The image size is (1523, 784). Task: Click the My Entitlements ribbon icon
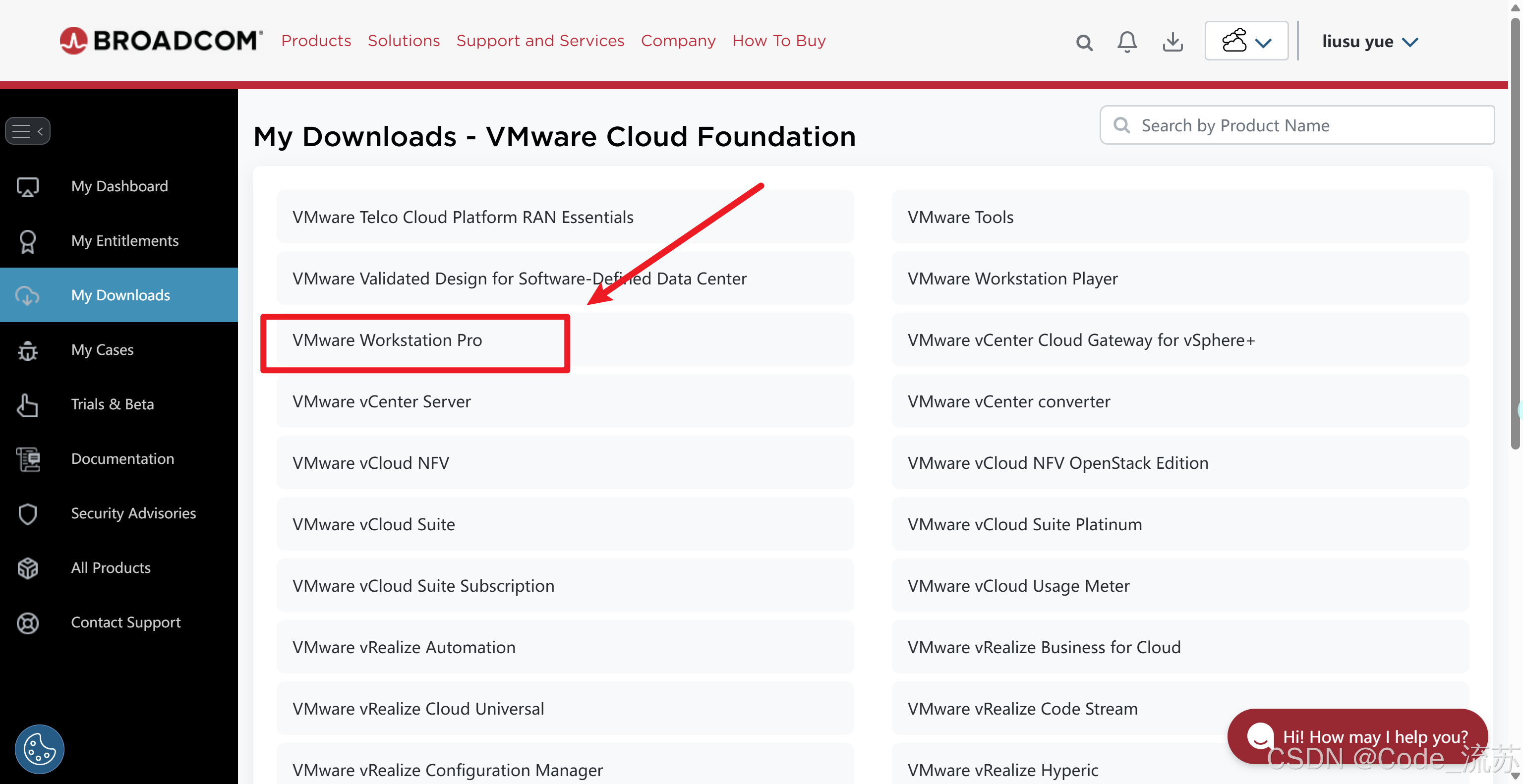click(x=27, y=241)
